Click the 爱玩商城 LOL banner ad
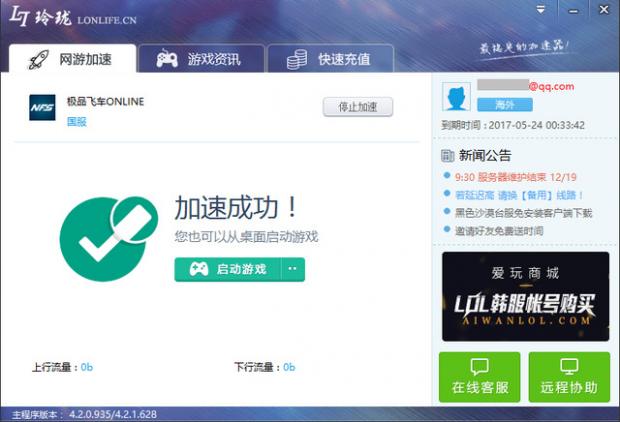Viewport: 620px width, 422px height. [525, 296]
